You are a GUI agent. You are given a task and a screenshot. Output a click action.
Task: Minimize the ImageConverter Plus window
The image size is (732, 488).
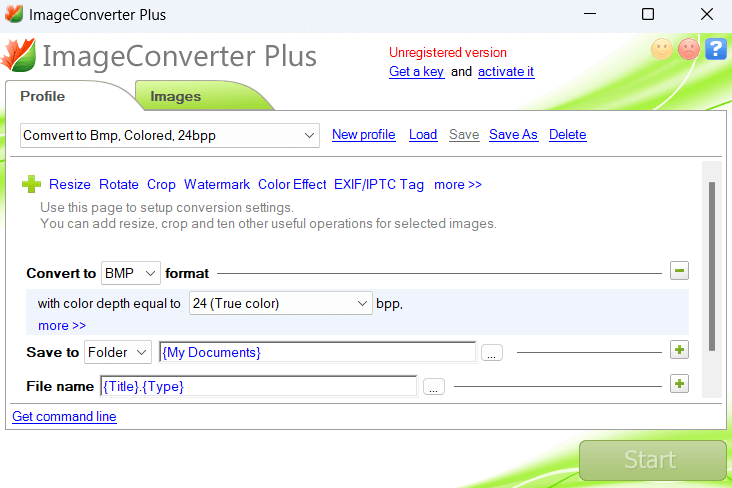pos(590,14)
